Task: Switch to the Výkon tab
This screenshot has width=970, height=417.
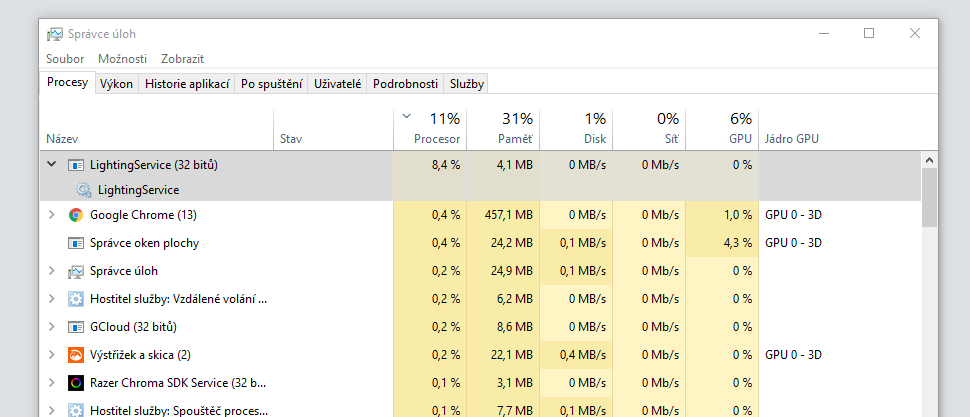Action: tap(116, 84)
